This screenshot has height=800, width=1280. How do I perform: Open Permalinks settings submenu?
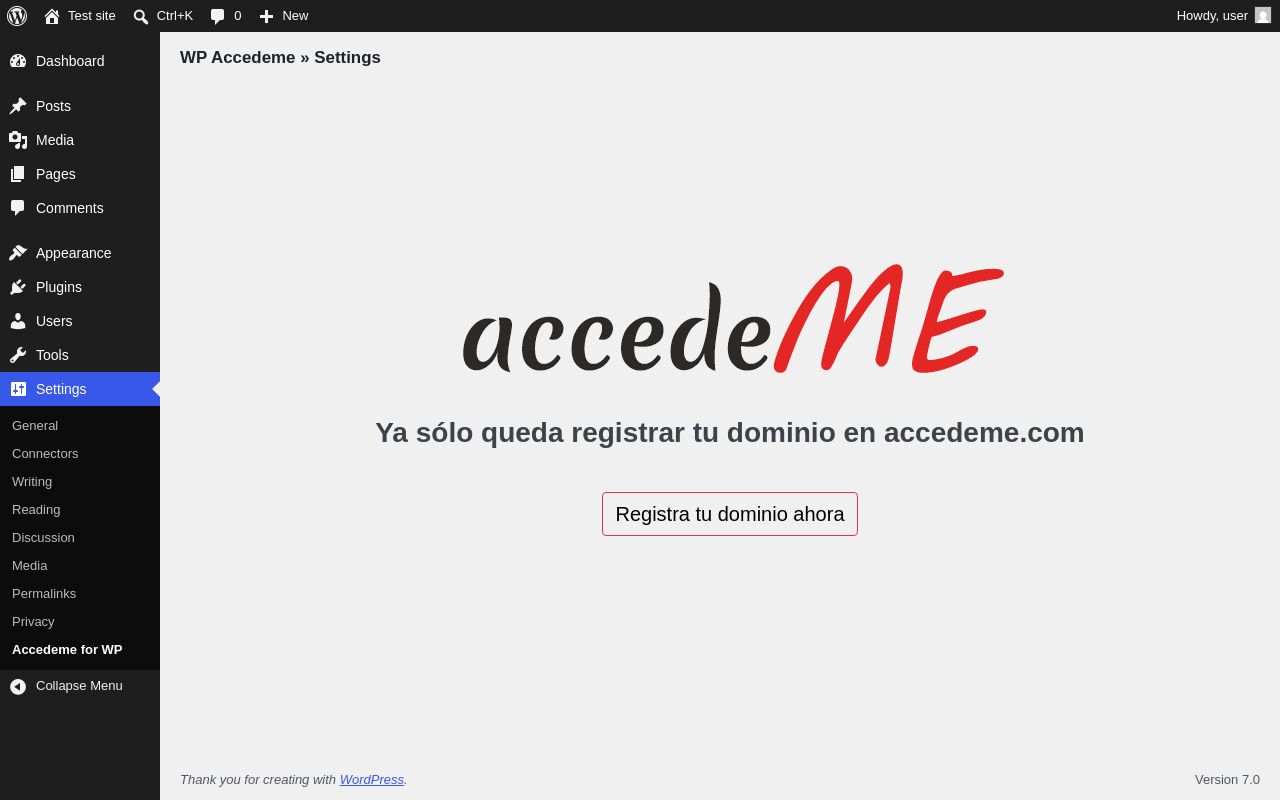pyautogui.click(x=80, y=593)
